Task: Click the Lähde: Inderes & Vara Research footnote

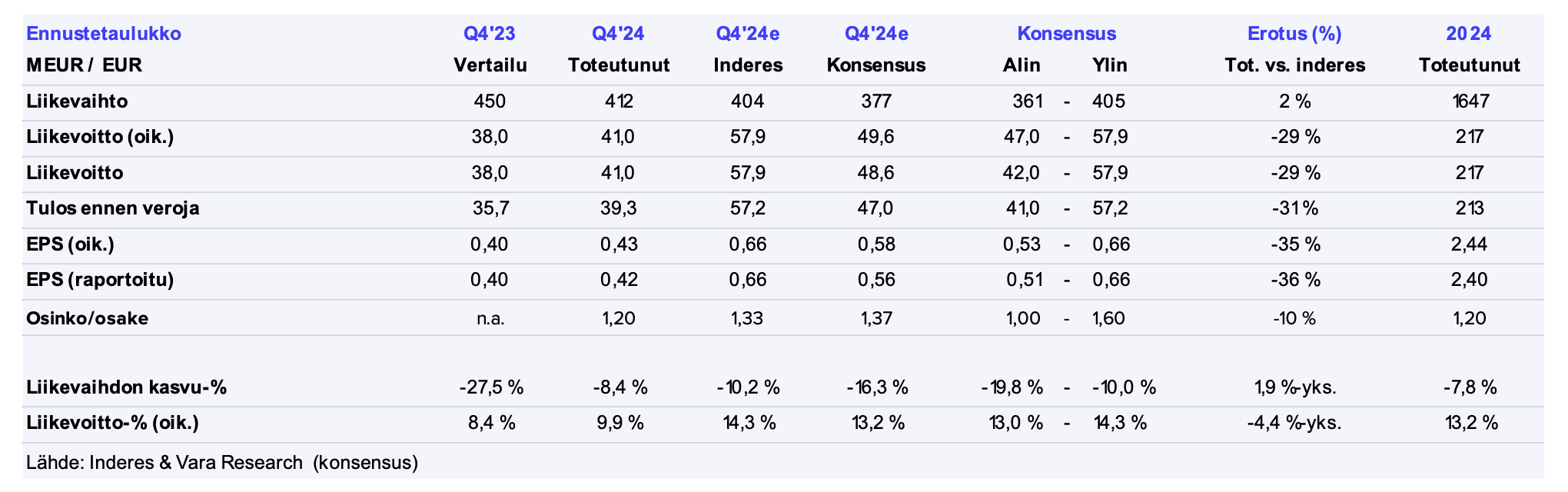Action: pos(222,463)
